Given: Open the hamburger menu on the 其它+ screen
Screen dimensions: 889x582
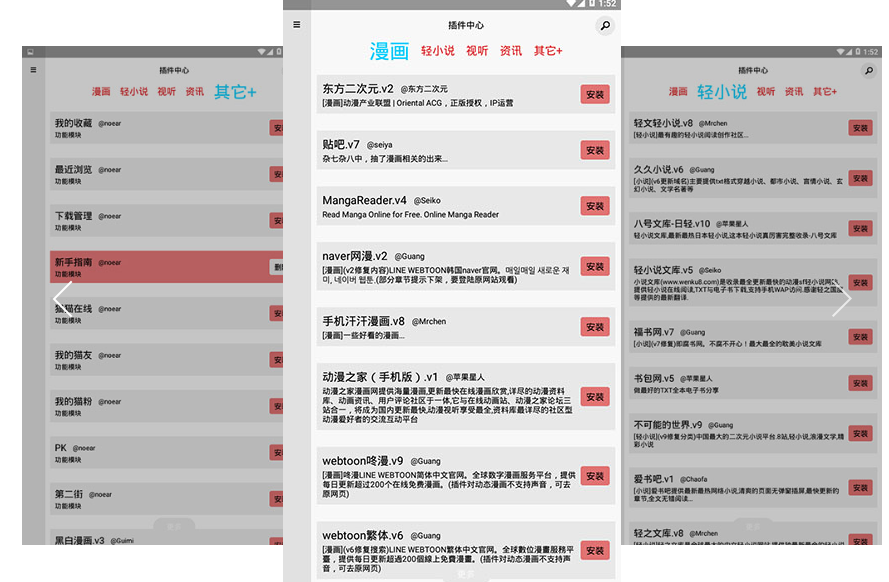Looking at the screenshot, I should (x=33, y=70).
